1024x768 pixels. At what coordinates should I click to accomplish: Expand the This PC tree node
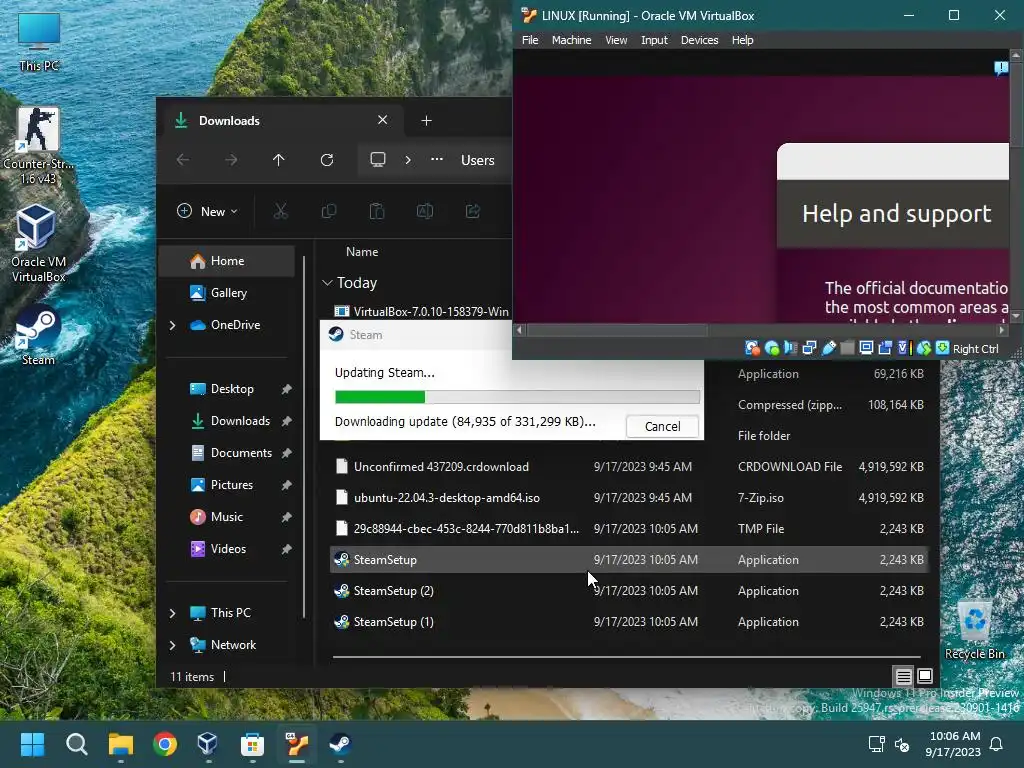click(172, 613)
